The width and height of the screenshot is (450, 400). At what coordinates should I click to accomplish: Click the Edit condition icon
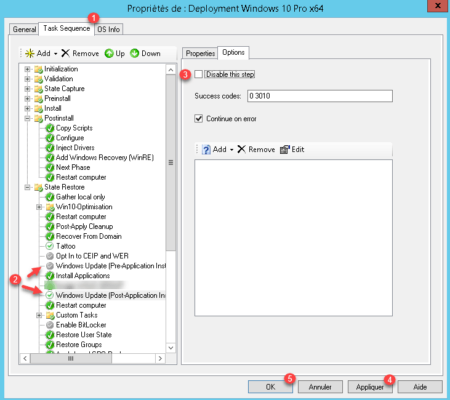[x=285, y=149]
